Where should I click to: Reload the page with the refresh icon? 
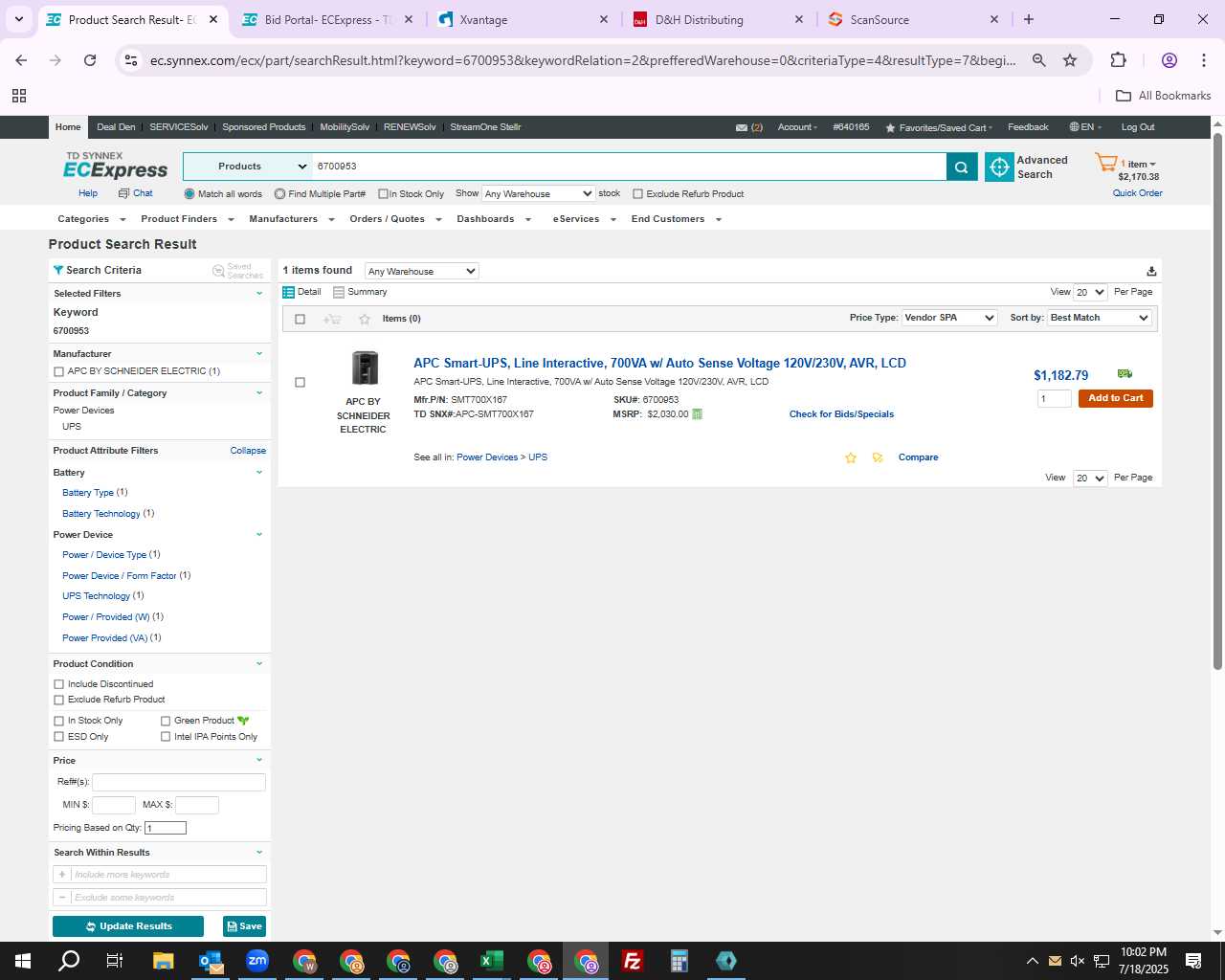tap(90, 60)
